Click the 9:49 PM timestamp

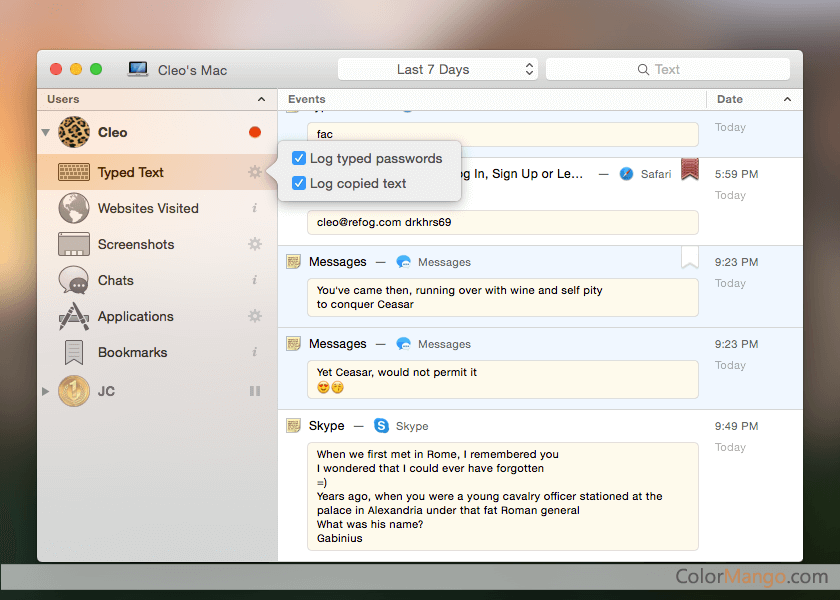(x=736, y=426)
